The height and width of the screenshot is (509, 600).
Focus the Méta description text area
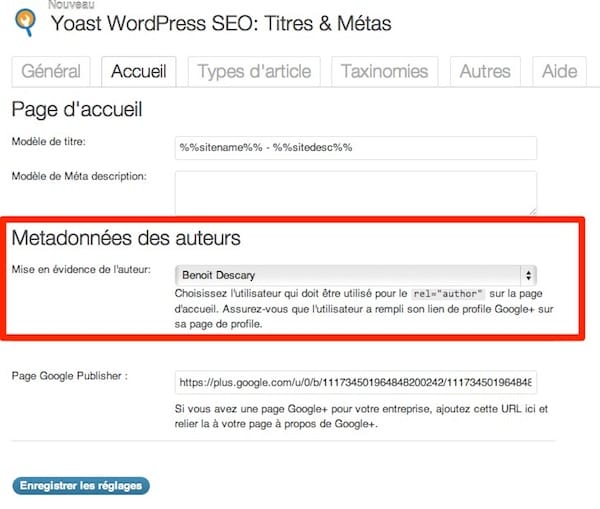[x=355, y=192]
